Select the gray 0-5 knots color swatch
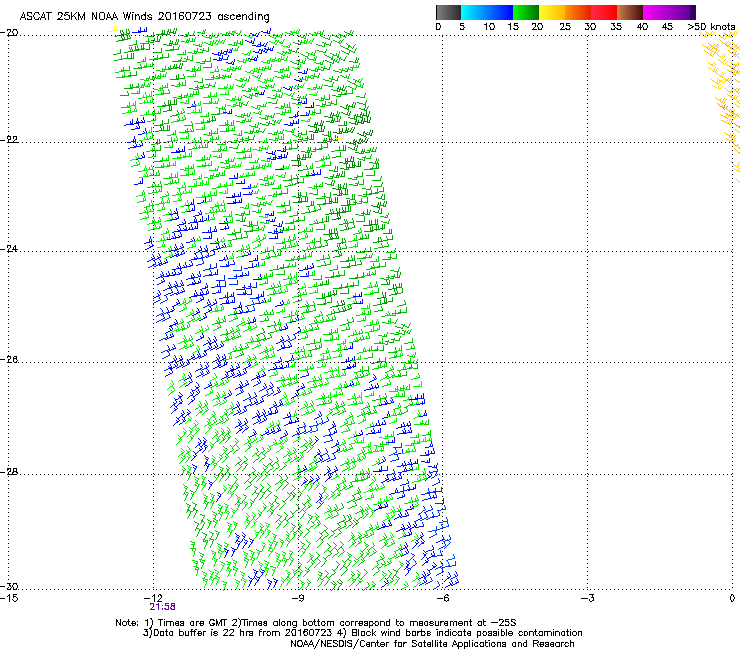Viewport: 740px width, 650px height. point(448,12)
